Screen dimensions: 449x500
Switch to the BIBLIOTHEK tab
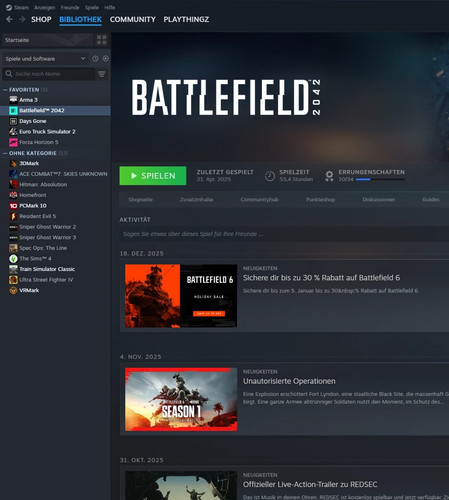[80, 19]
